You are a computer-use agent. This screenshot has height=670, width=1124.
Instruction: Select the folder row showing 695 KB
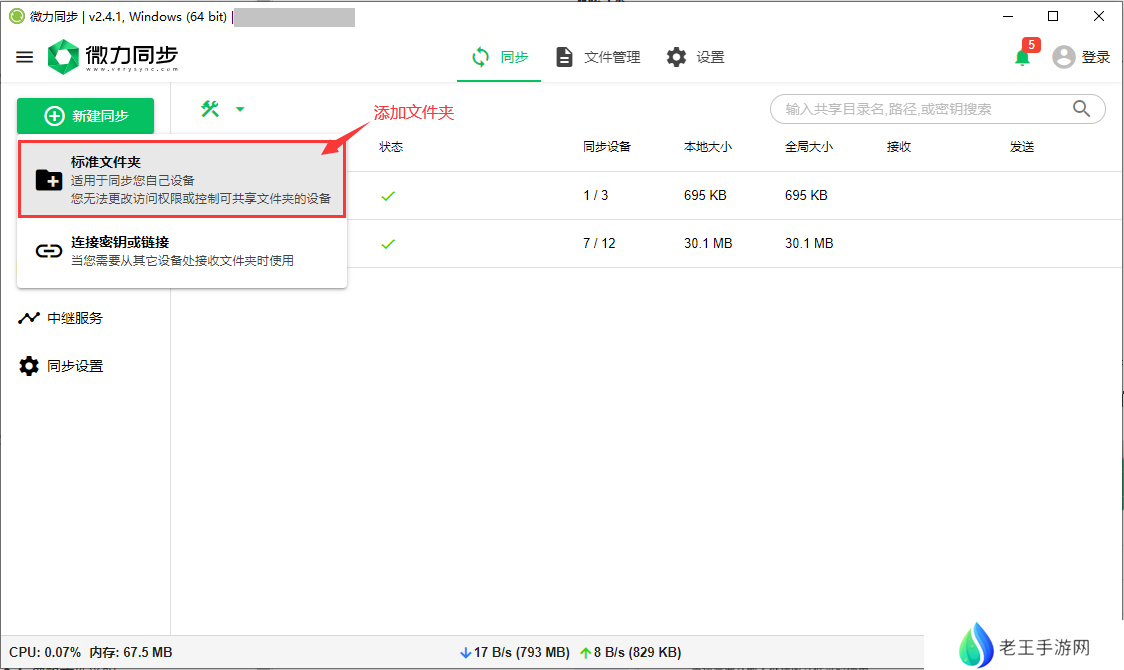coord(700,195)
